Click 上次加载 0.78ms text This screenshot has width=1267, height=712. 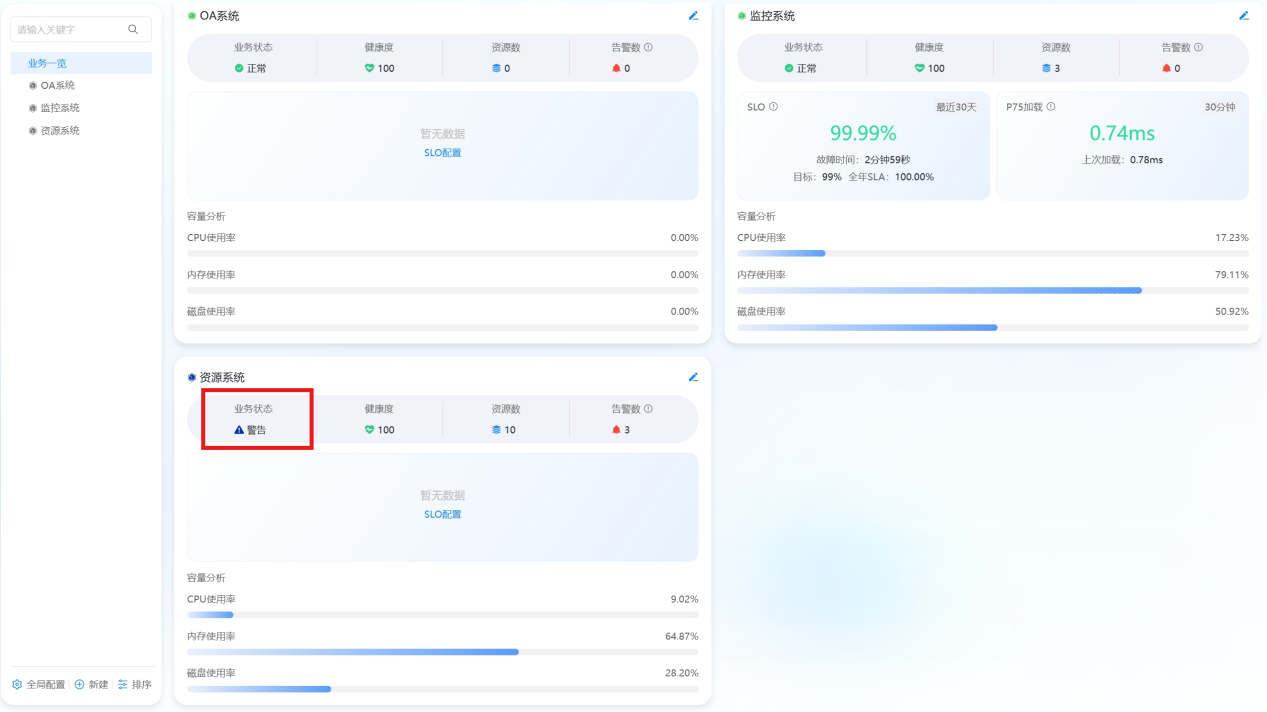[x=1122, y=160]
